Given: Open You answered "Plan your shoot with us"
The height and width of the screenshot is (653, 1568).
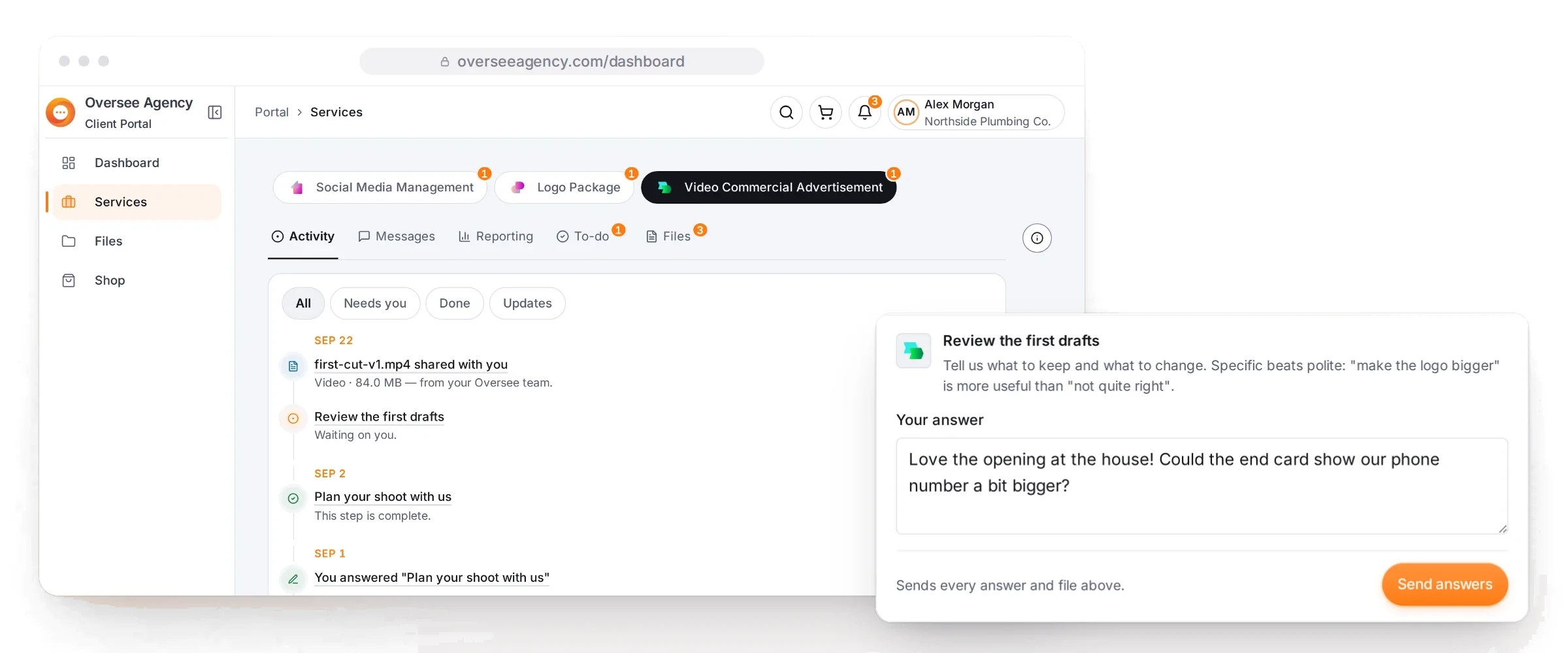Looking at the screenshot, I should coord(432,578).
